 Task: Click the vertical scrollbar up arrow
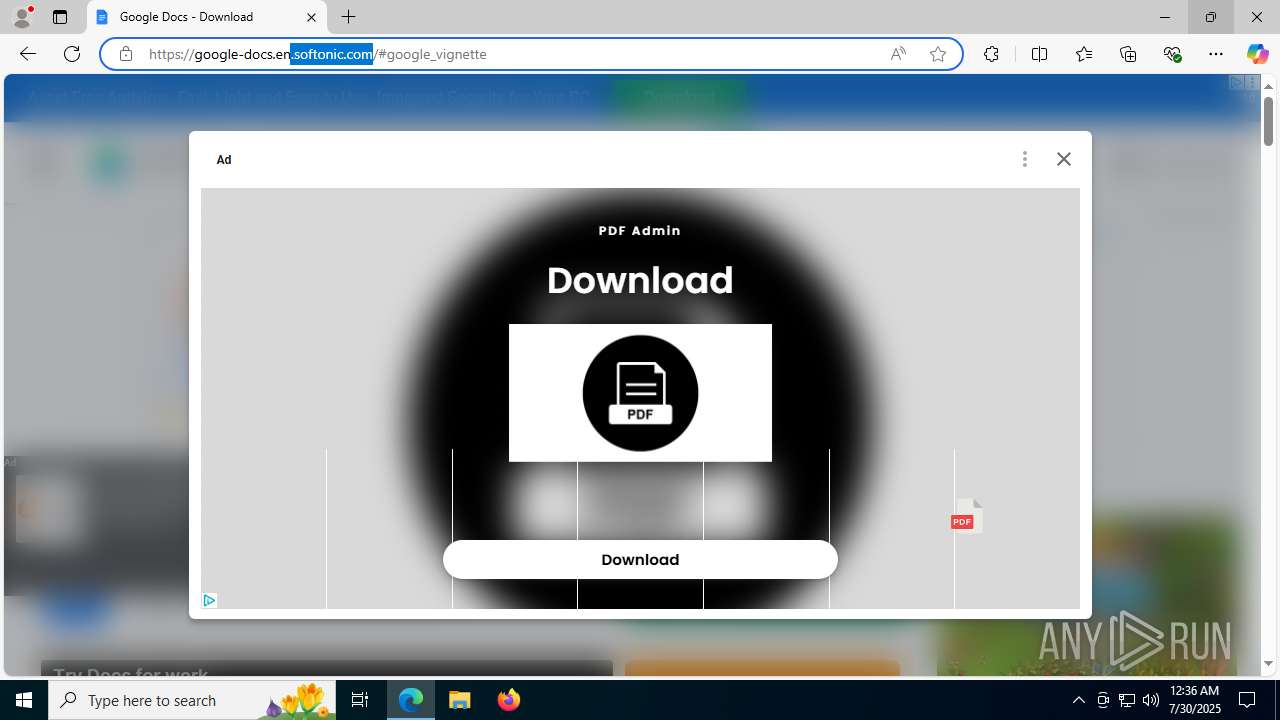coord(1268,87)
